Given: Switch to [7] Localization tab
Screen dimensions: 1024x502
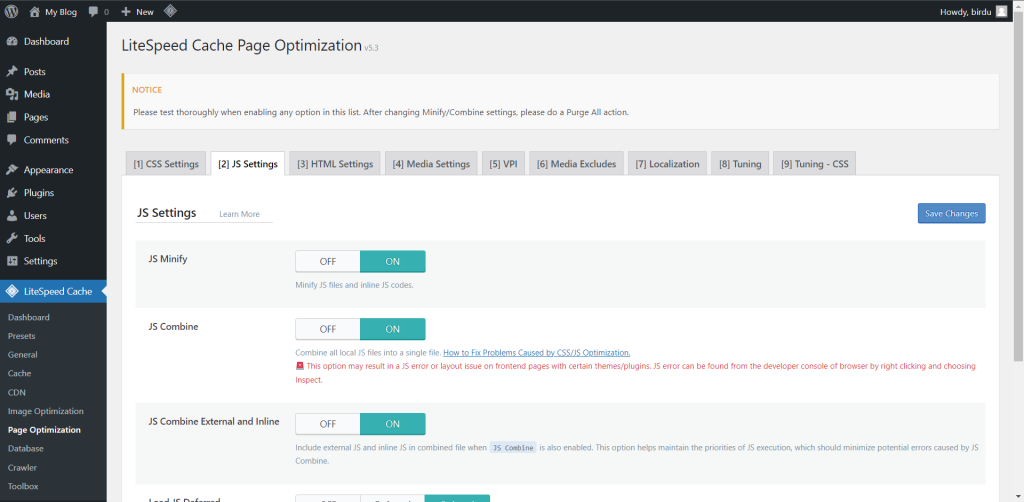Looking at the screenshot, I should [667, 164].
